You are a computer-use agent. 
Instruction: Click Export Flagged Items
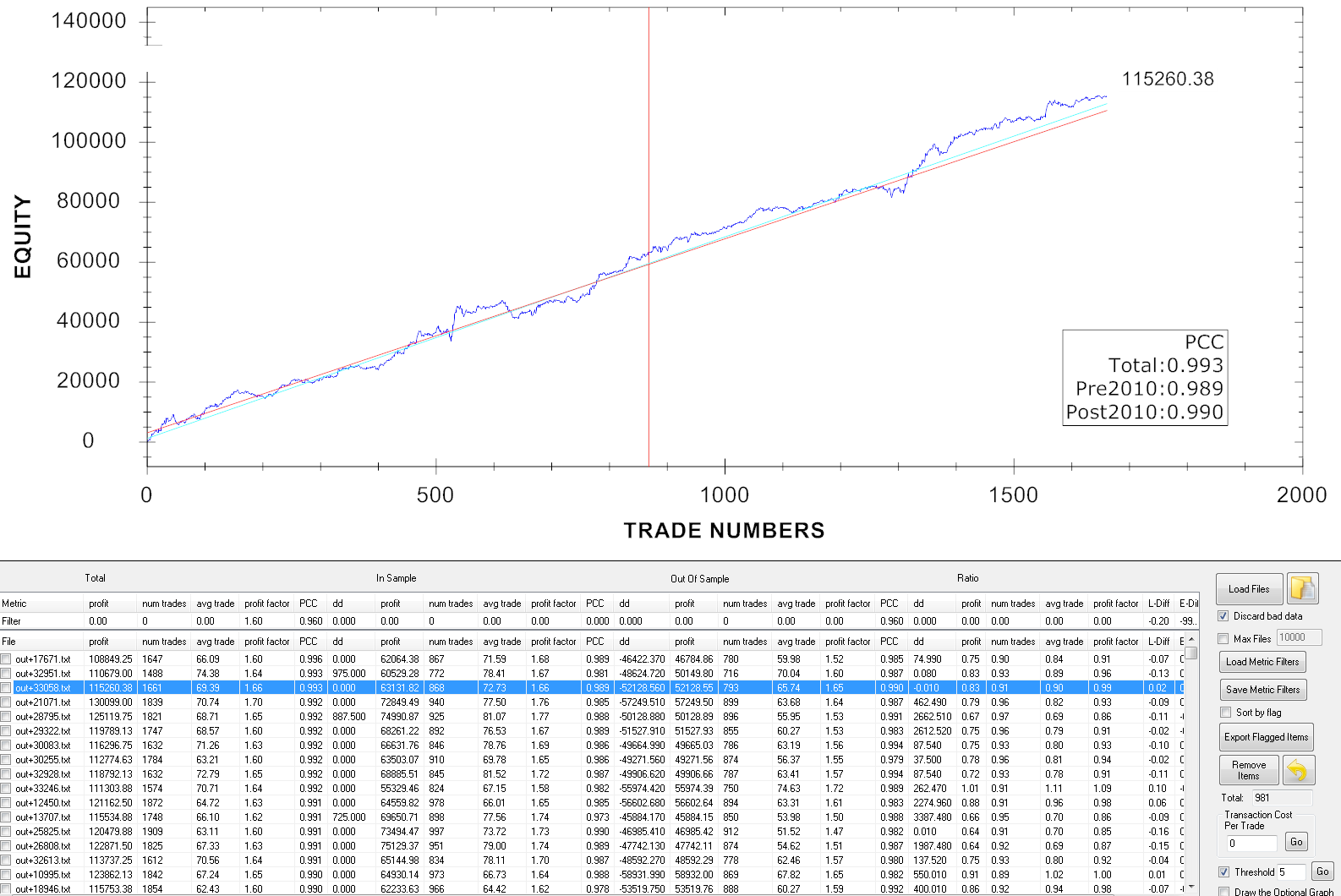pos(1266,737)
